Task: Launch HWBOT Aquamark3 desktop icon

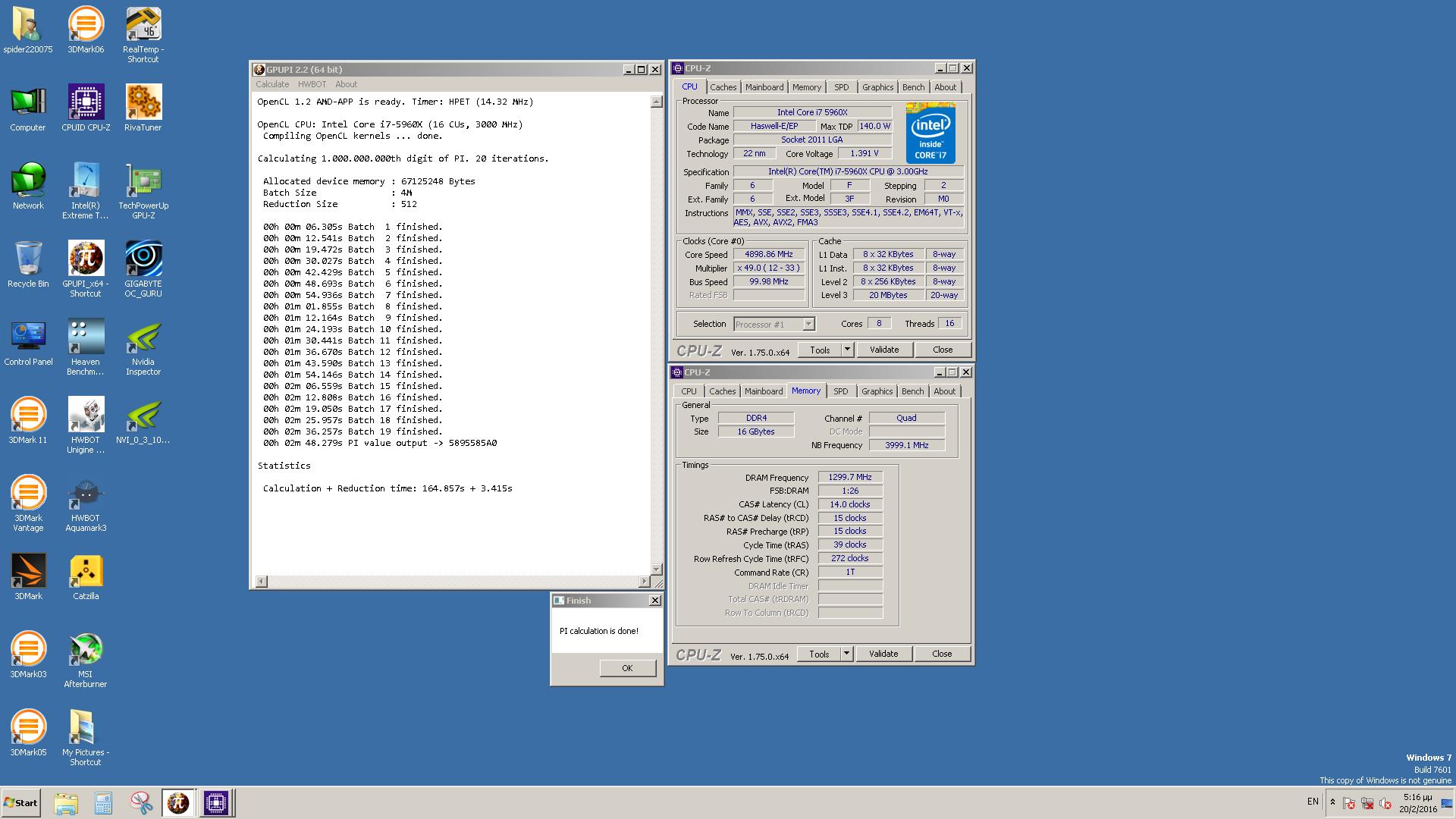Action: point(86,504)
